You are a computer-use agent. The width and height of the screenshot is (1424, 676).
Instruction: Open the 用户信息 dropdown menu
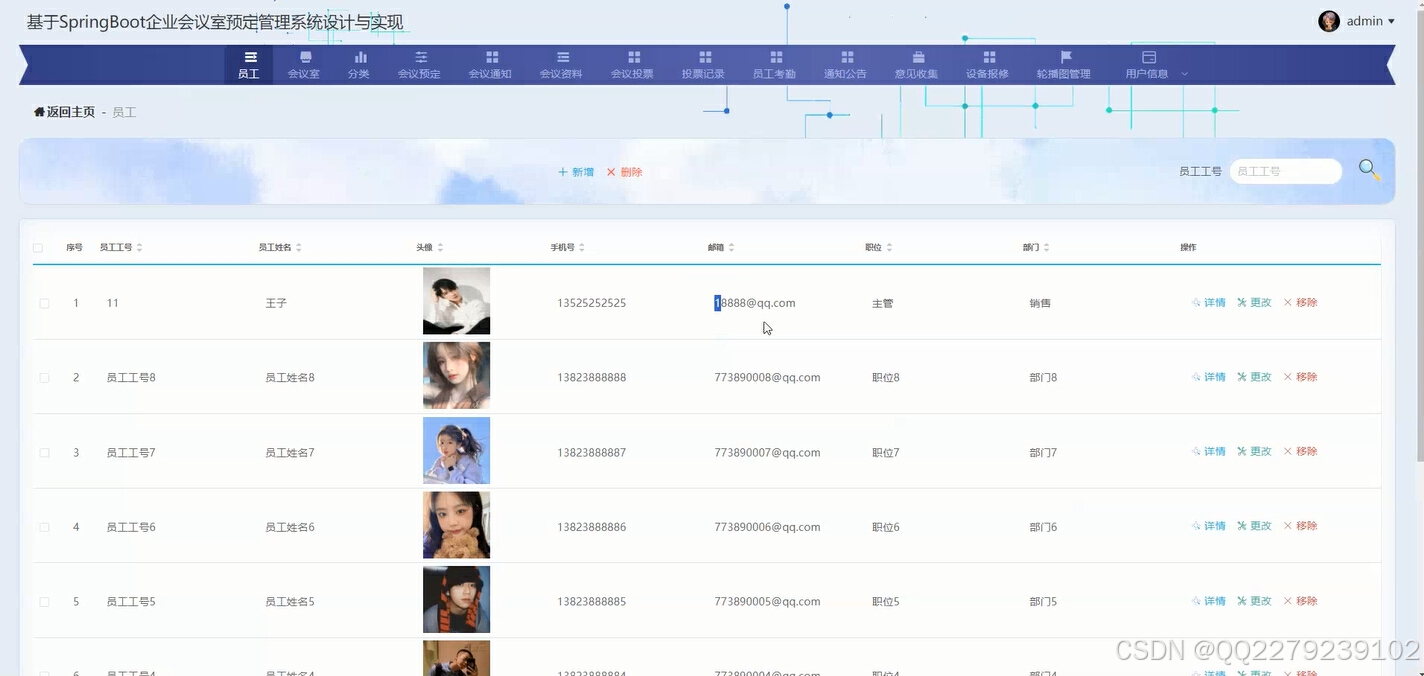coord(1148,63)
